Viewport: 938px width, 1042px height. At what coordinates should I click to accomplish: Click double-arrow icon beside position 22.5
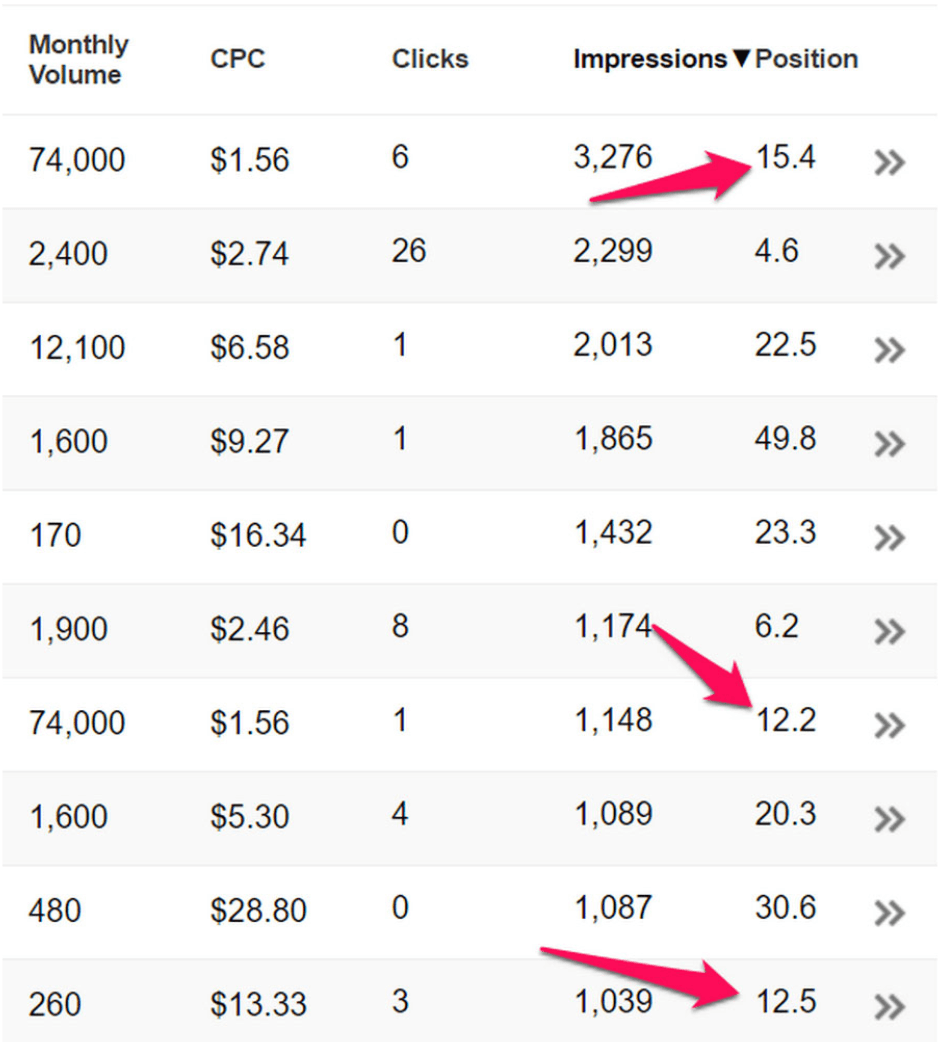pyautogui.click(x=890, y=350)
